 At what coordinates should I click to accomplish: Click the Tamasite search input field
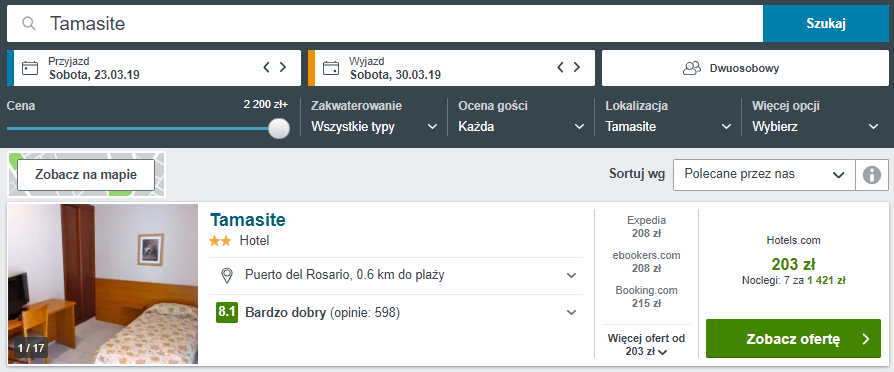click(x=385, y=24)
